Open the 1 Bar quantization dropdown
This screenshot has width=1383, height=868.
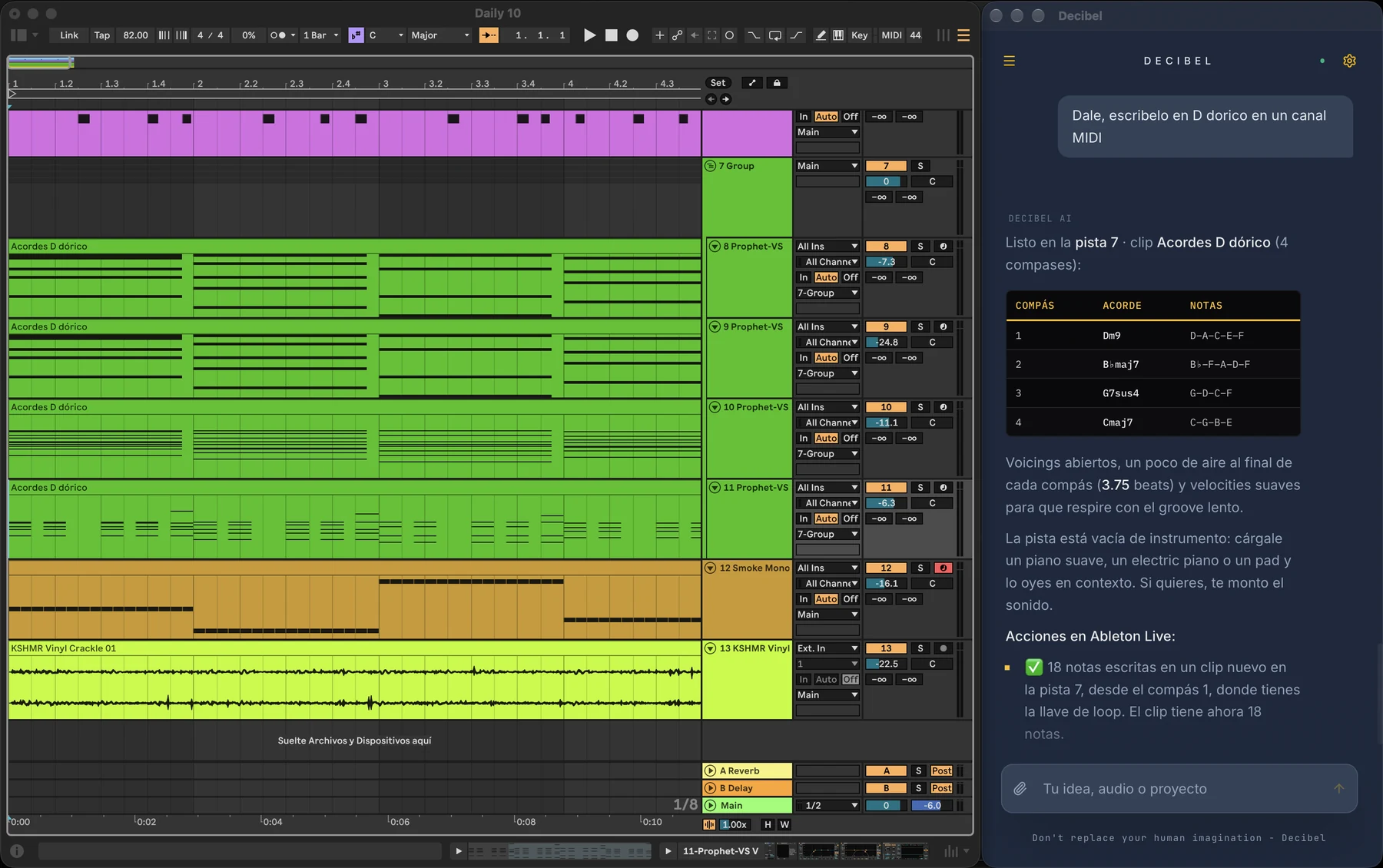tap(320, 35)
